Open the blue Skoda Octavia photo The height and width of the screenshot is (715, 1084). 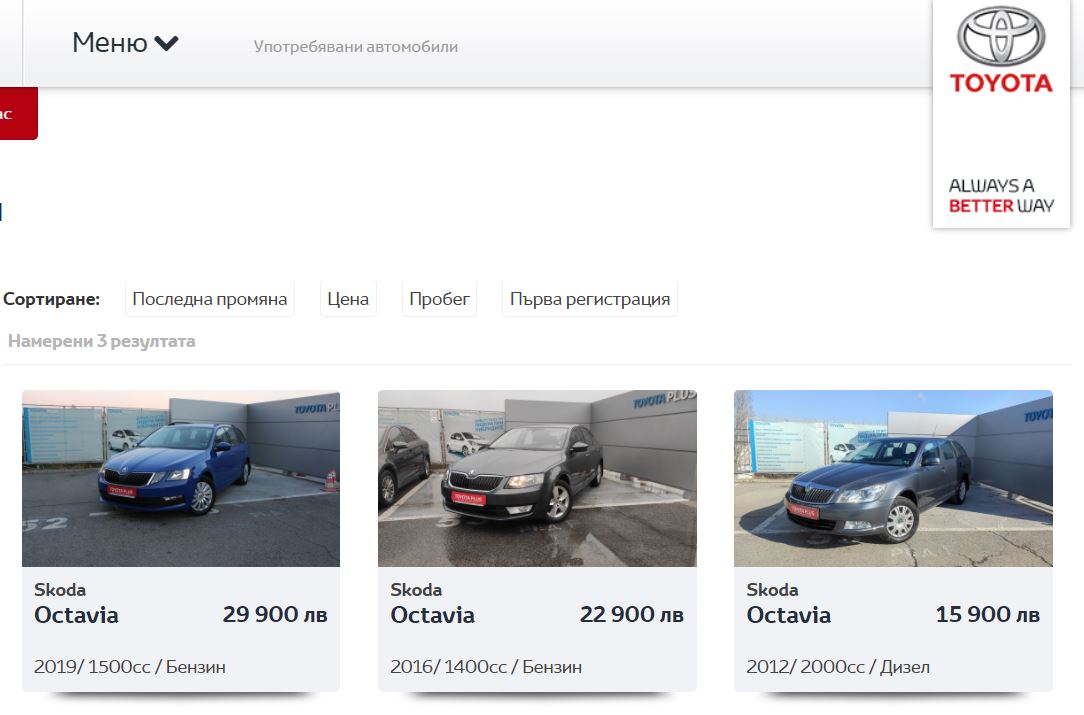181,478
